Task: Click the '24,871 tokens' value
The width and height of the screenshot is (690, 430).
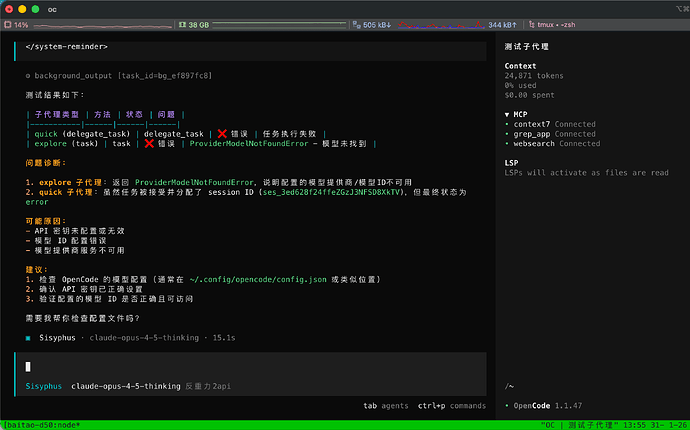Action: pyautogui.click(x=534, y=76)
